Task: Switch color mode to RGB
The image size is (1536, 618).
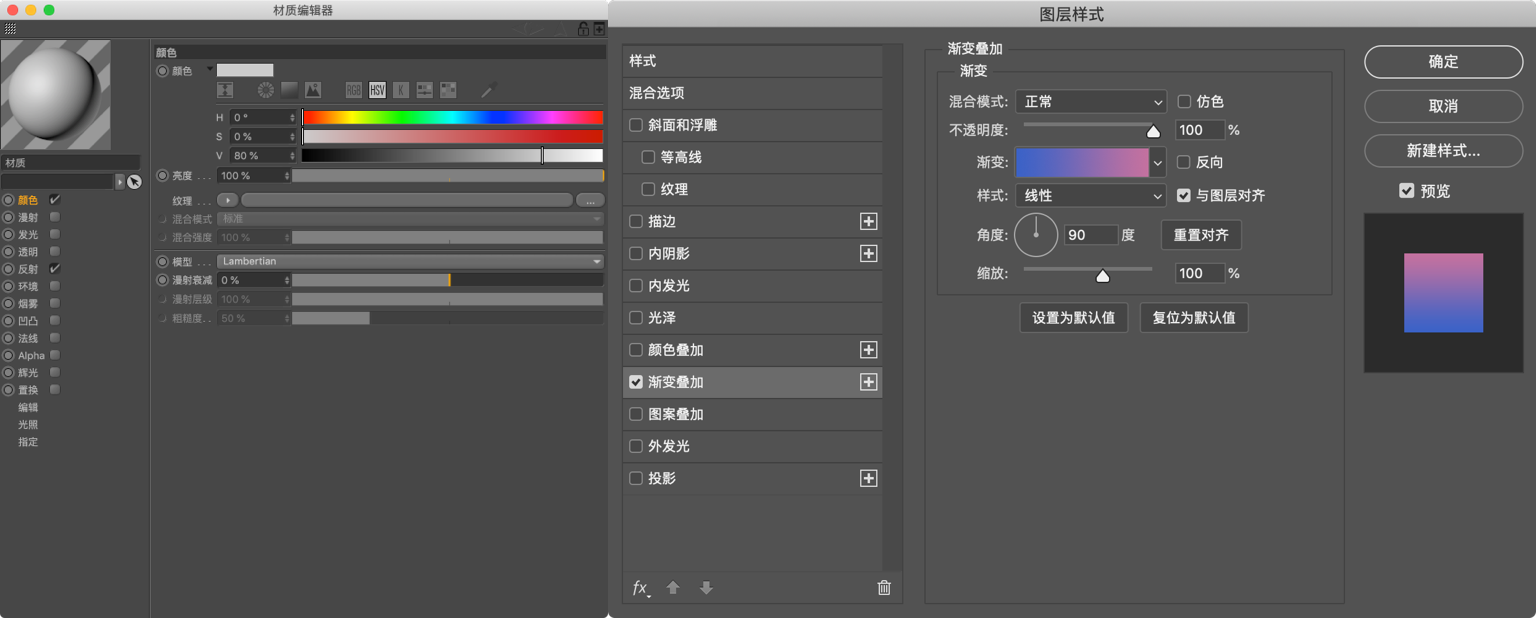Action: 353,90
